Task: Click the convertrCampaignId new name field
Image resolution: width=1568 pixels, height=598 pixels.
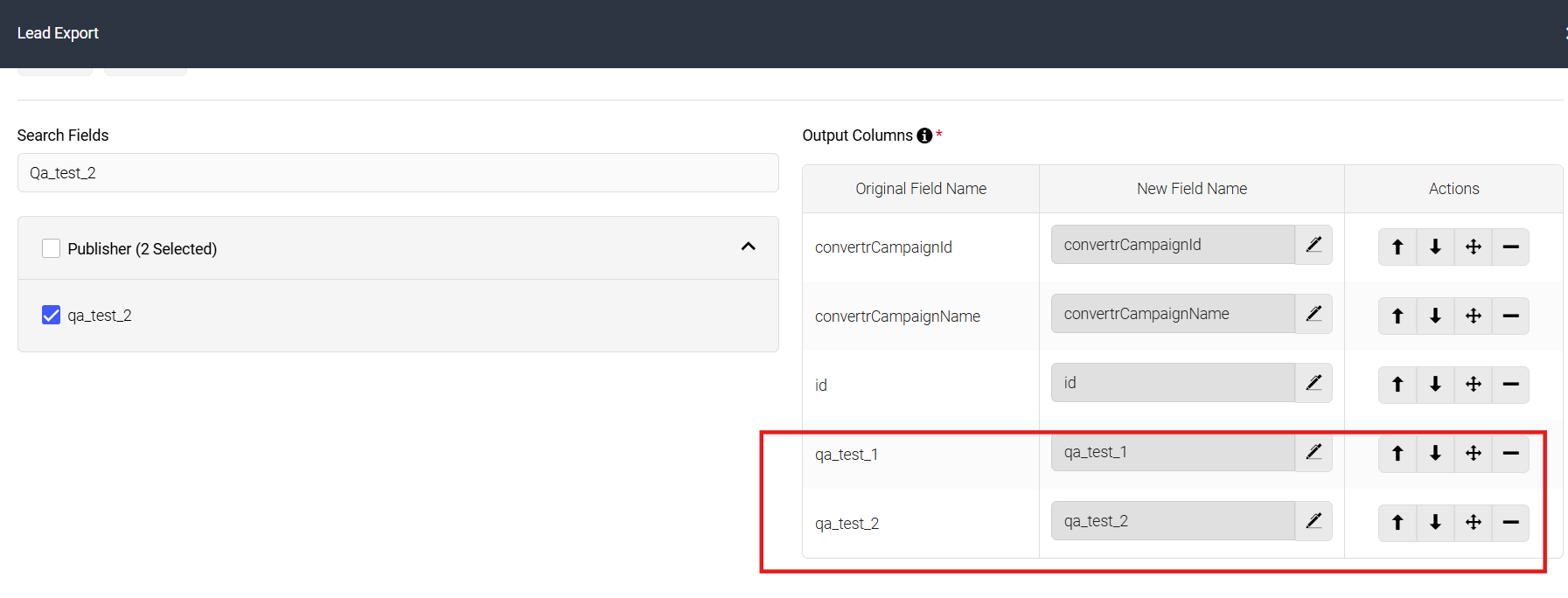Action: click(x=1173, y=245)
